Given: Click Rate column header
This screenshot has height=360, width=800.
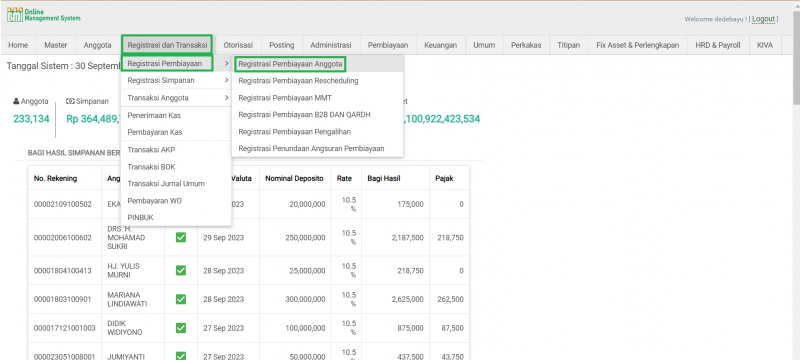Looking at the screenshot, I should [x=344, y=178].
